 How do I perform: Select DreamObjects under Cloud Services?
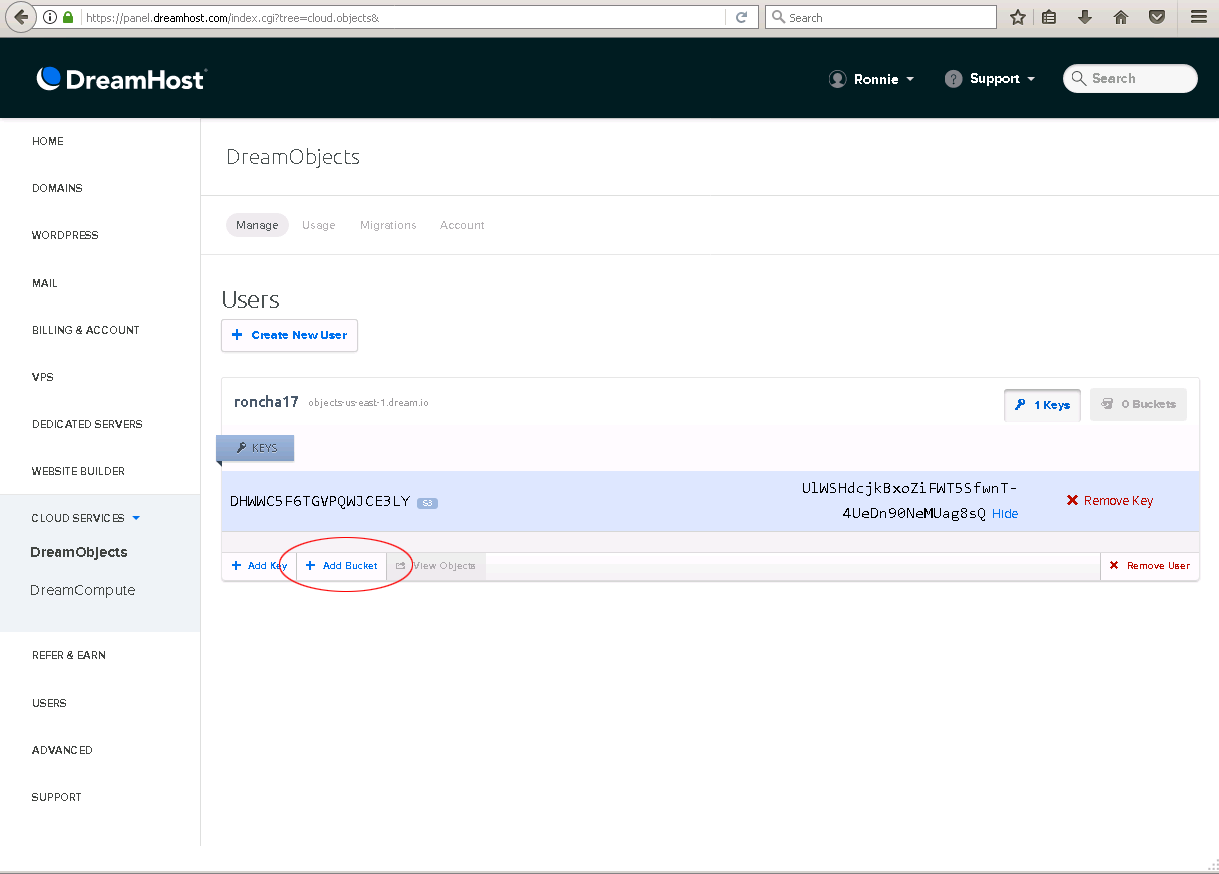[79, 552]
